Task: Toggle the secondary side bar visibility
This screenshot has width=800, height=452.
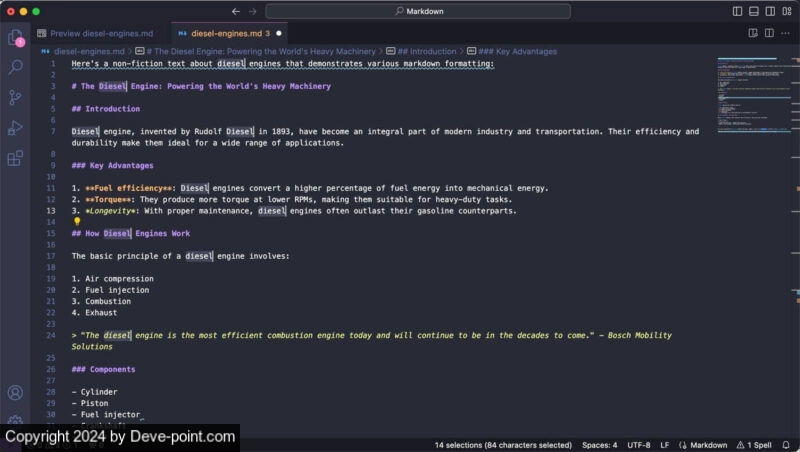Action: click(x=770, y=11)
